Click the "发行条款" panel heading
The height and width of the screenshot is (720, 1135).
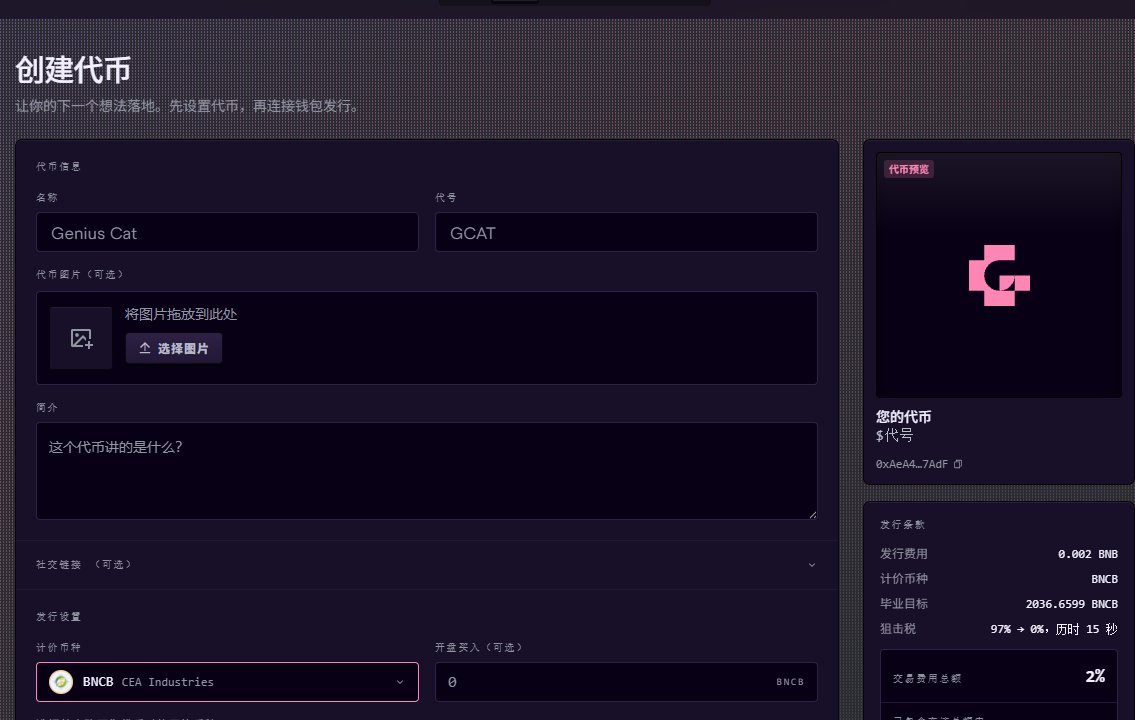(x=903, y=525)
